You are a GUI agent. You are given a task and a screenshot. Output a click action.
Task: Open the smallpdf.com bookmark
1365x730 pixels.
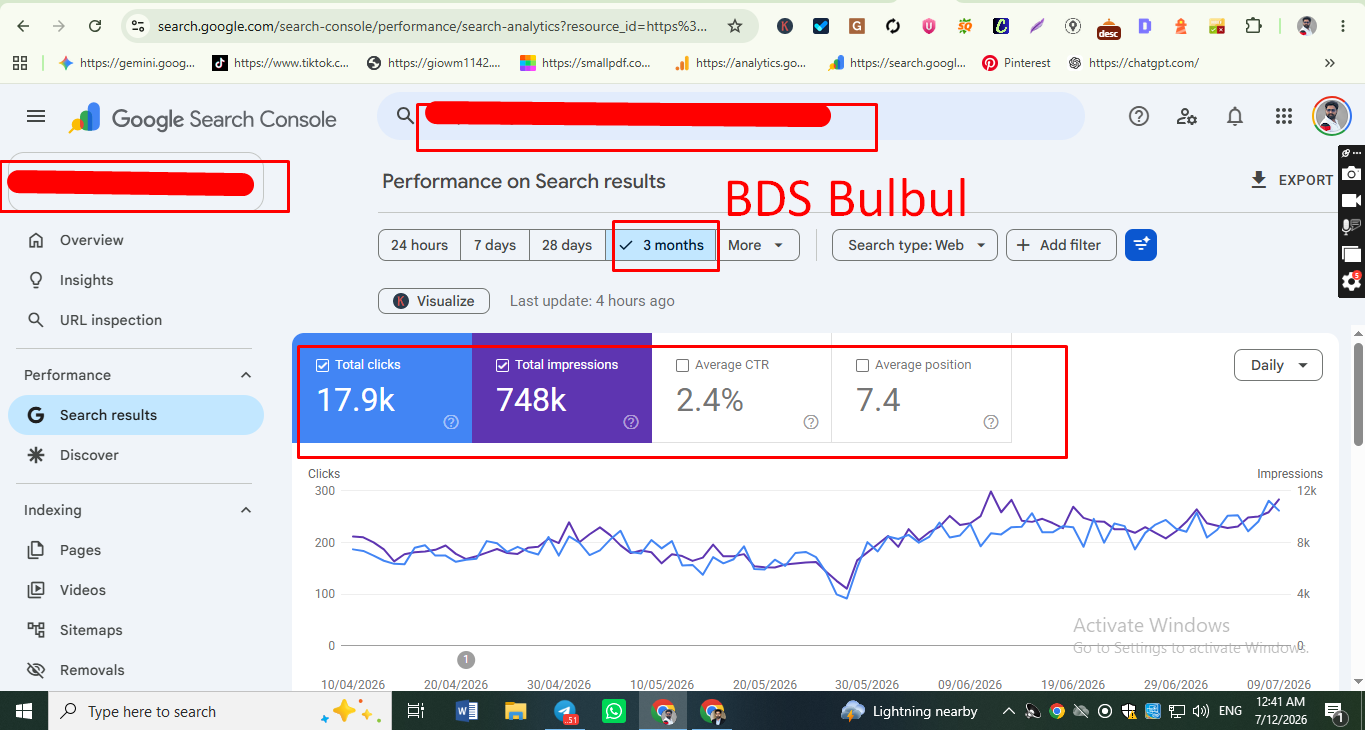[x=586, y=63]
